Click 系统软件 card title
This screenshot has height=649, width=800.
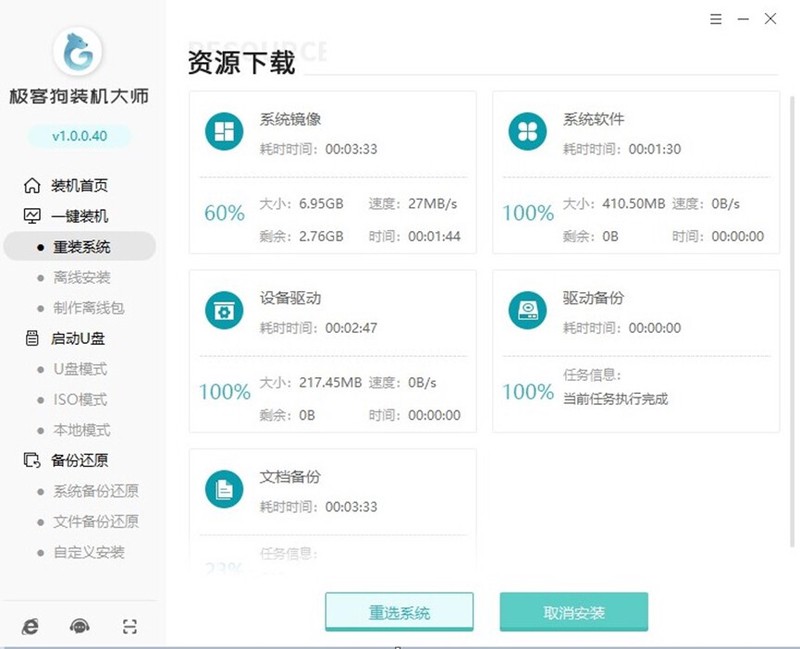593,119
